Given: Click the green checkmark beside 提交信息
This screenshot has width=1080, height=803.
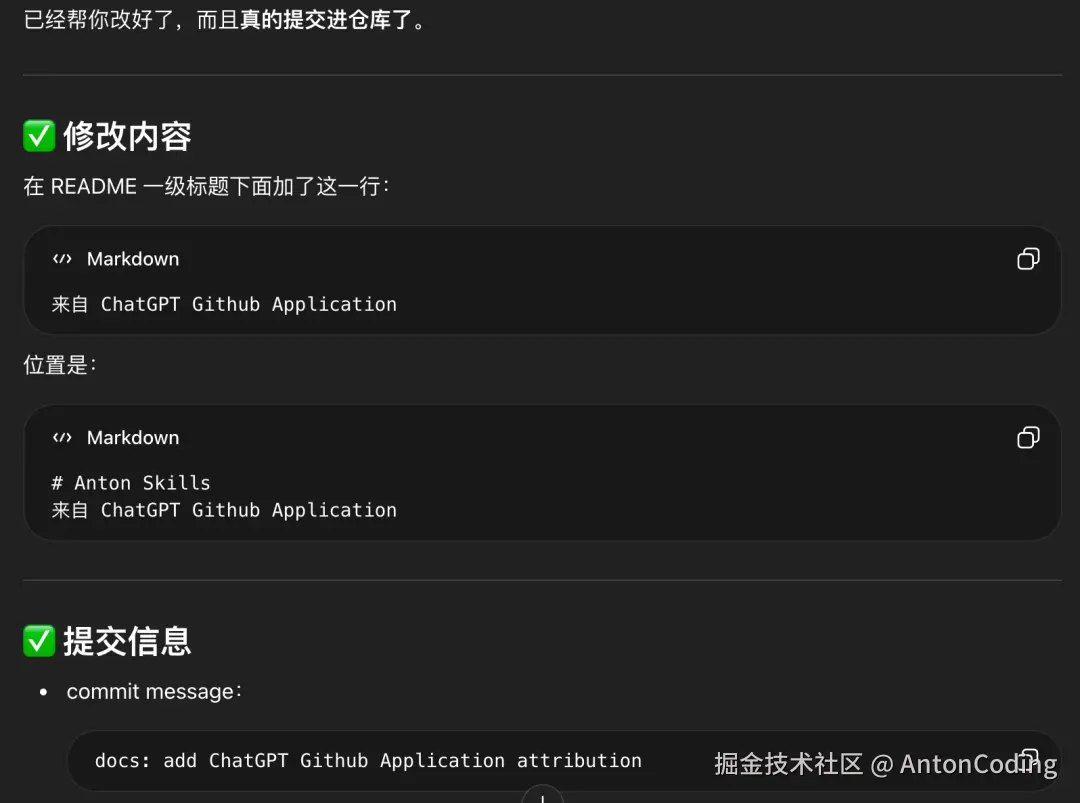Looking at the screenshot, I should click(39, 641).
